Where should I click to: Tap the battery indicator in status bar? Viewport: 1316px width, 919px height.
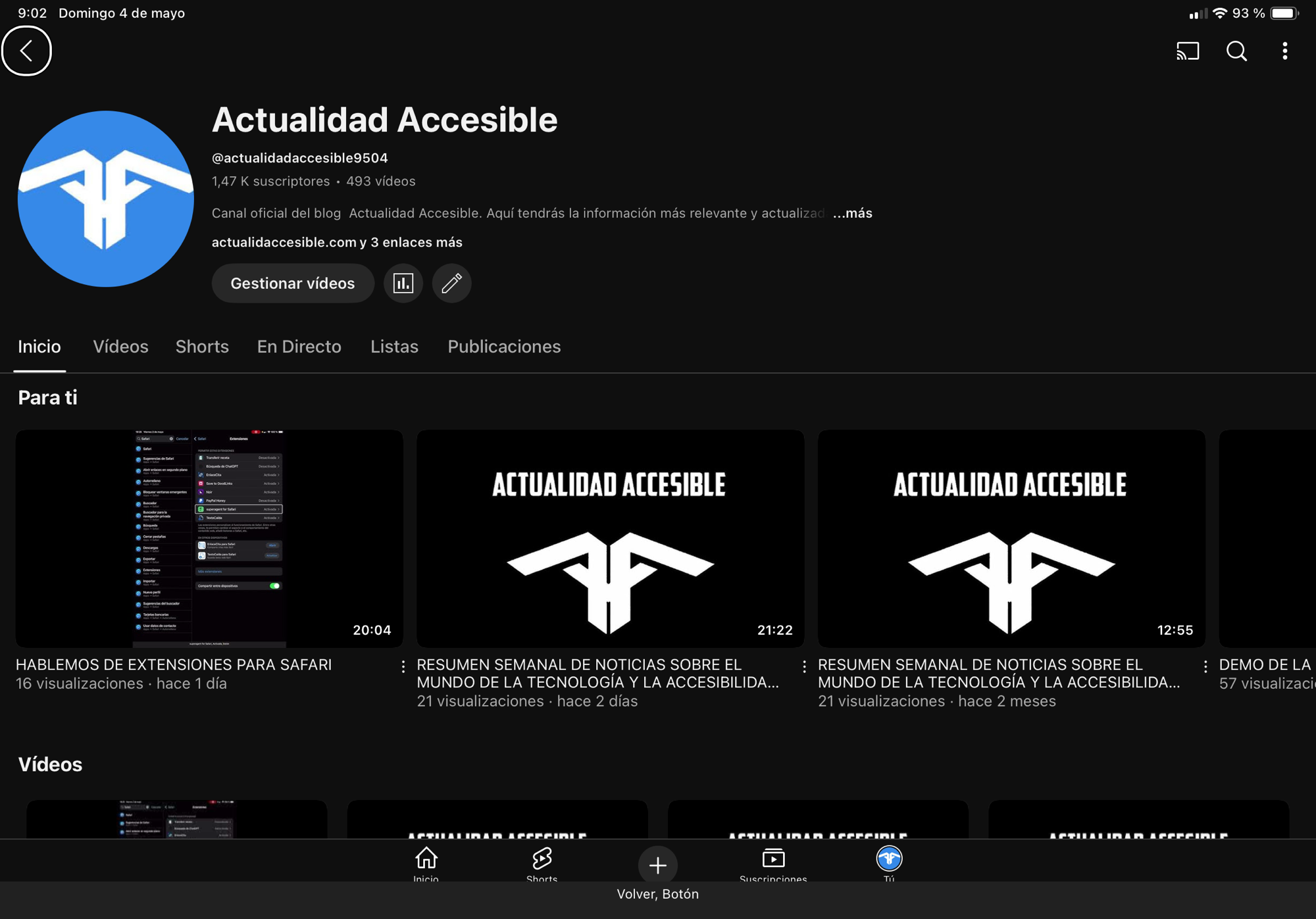[1284, 13]
